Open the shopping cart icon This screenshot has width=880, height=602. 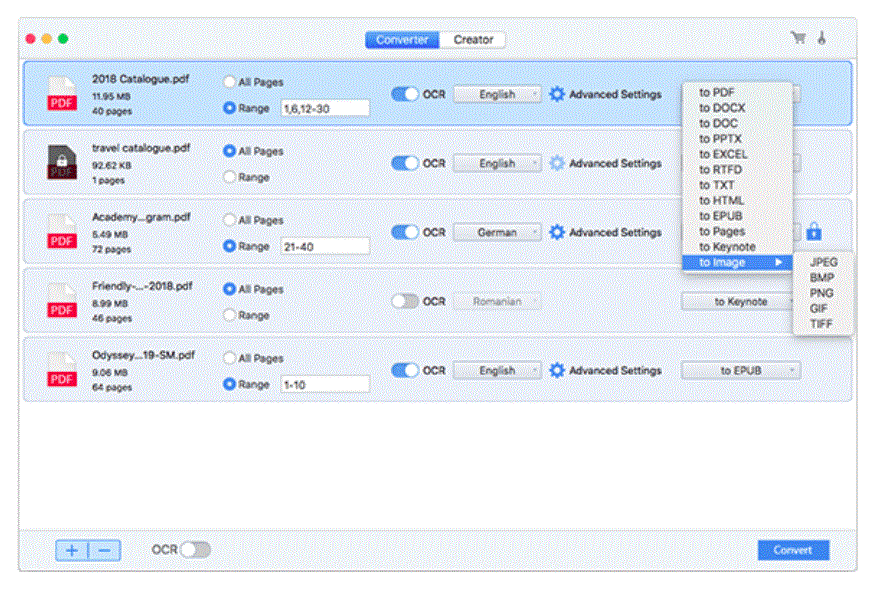[x=798, y=38]
